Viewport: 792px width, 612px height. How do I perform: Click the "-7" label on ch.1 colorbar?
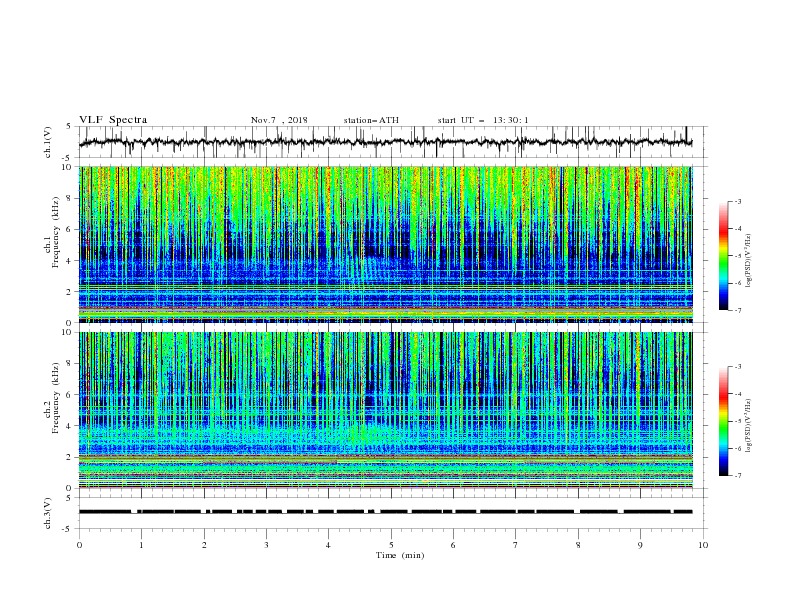click(x=738, y=310)
